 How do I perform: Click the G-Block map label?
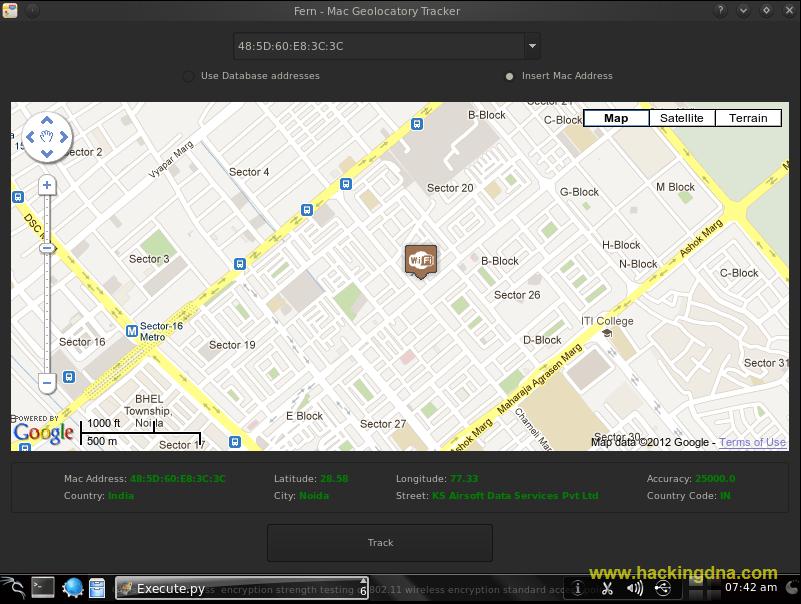click(579, 192)
